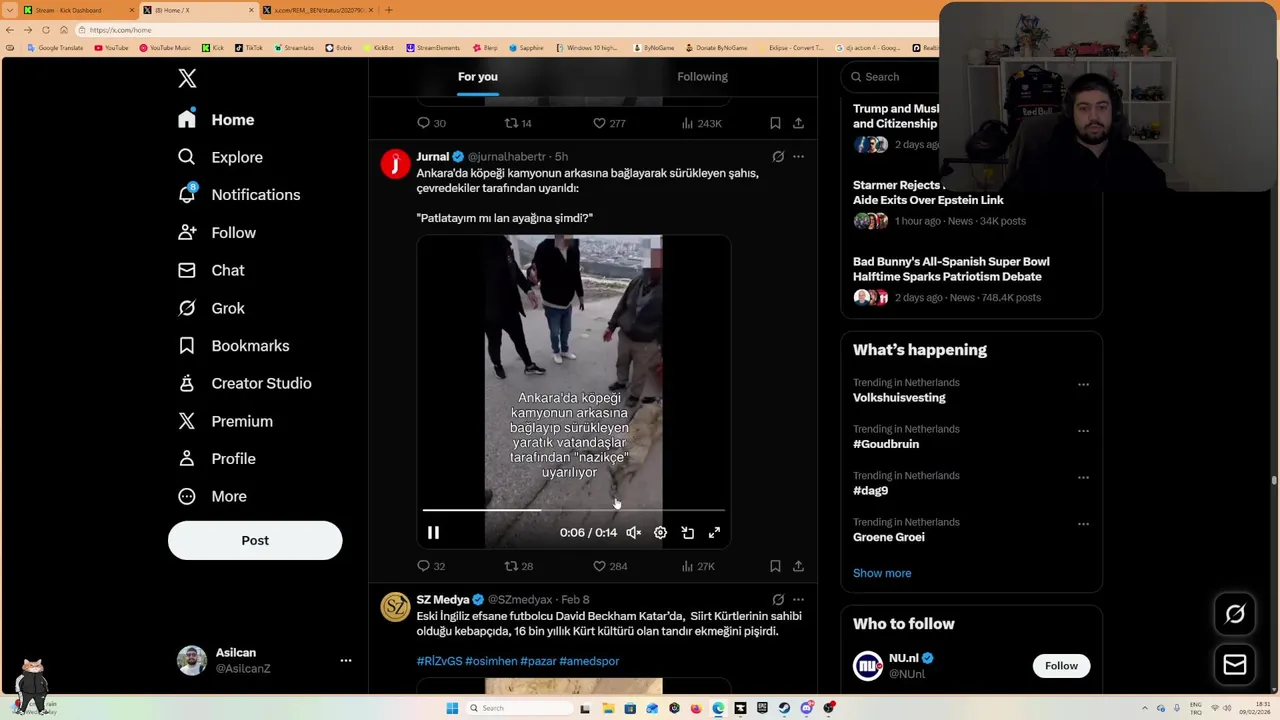This screenshot has width=1280, height=720.
Task: Toggle picture-in-picture on the video
Action: 687,533
